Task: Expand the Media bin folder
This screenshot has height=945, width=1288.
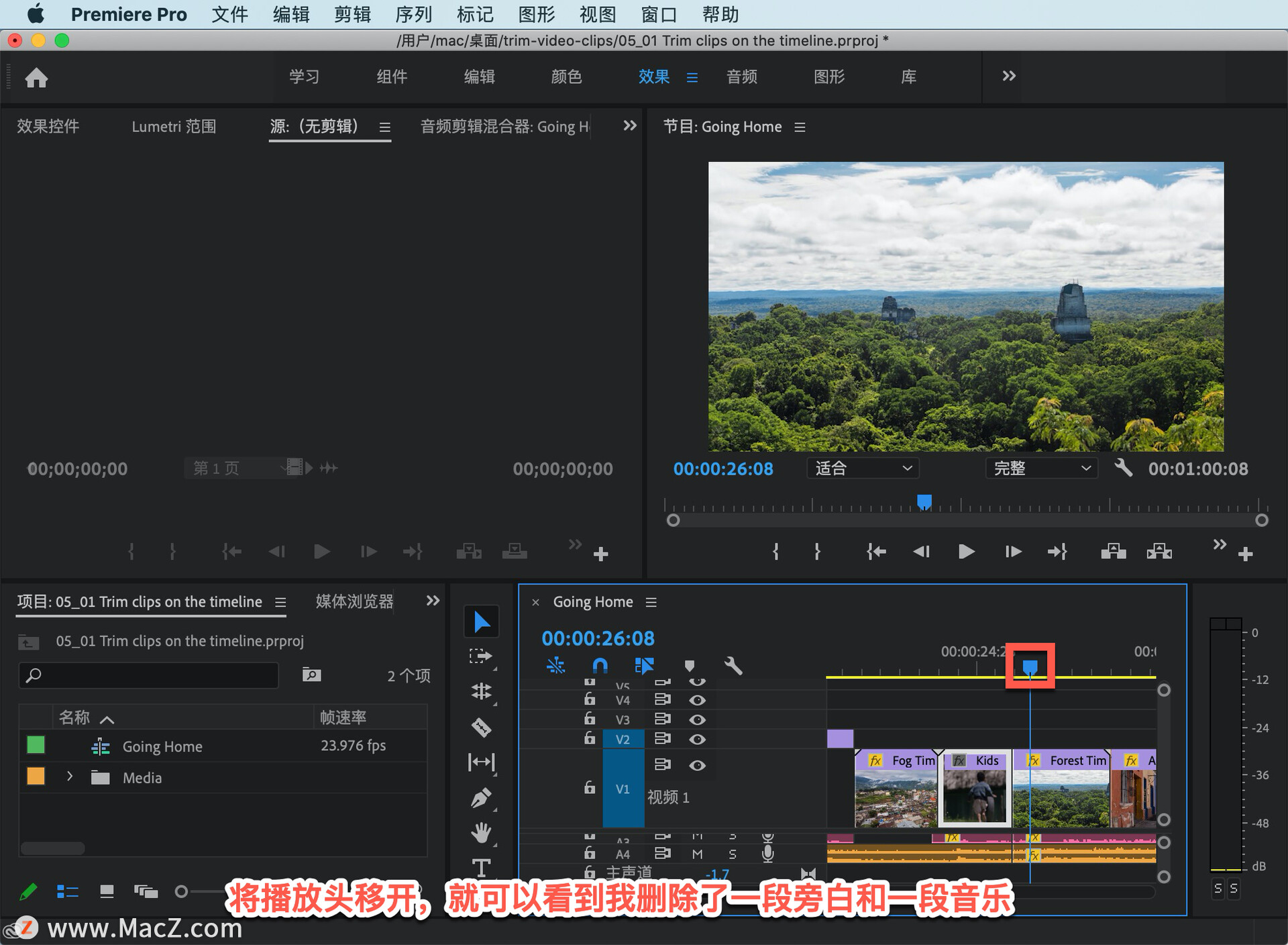Action: click(70, 777)
